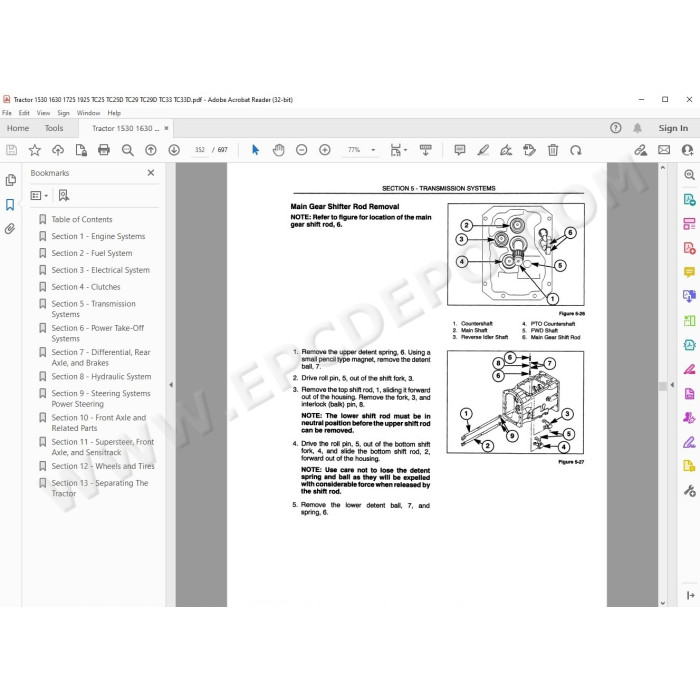Zoom in with plus icon
The image size is (700, 700).
click(325, 150)
